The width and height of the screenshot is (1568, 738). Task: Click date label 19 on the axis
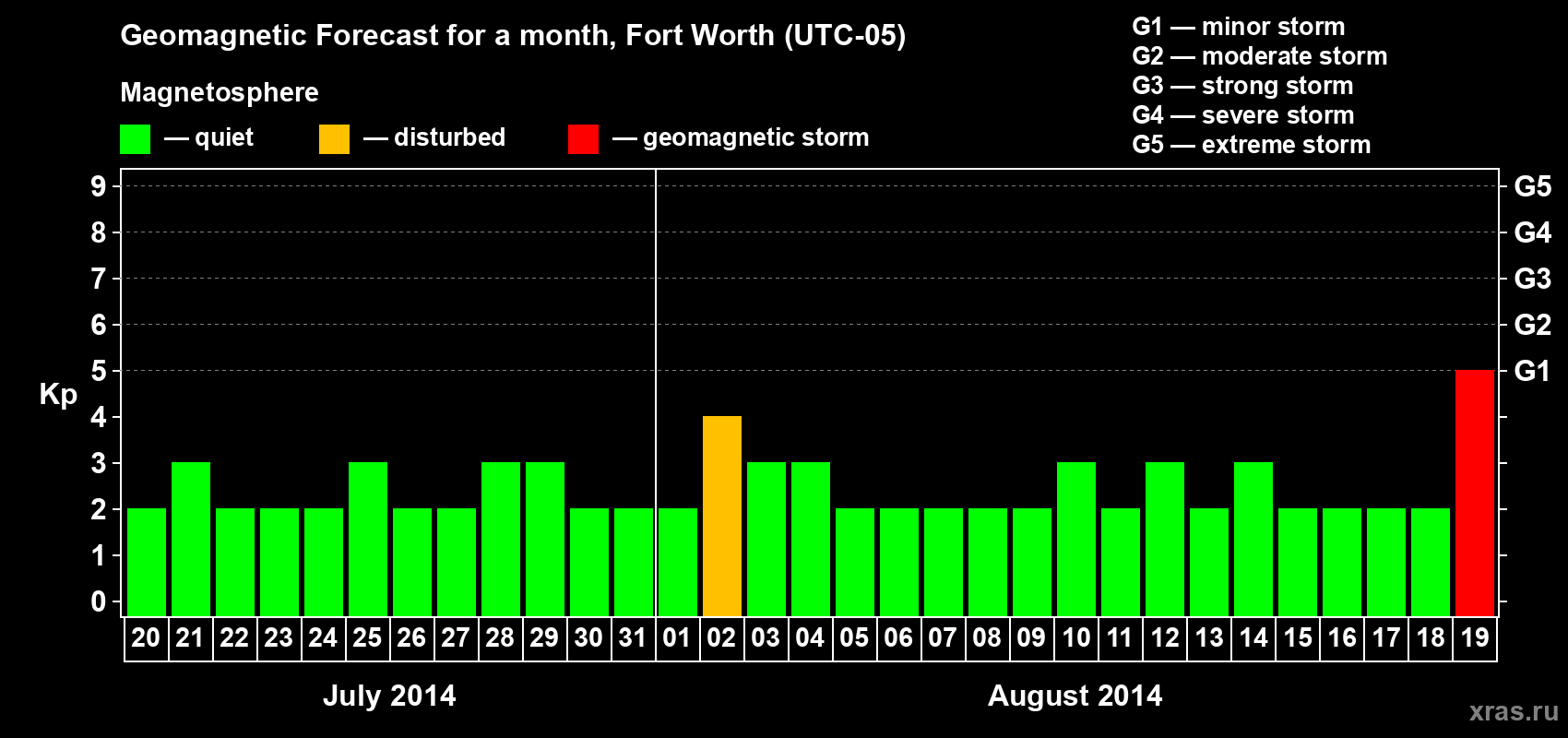tap(1474, 638)
